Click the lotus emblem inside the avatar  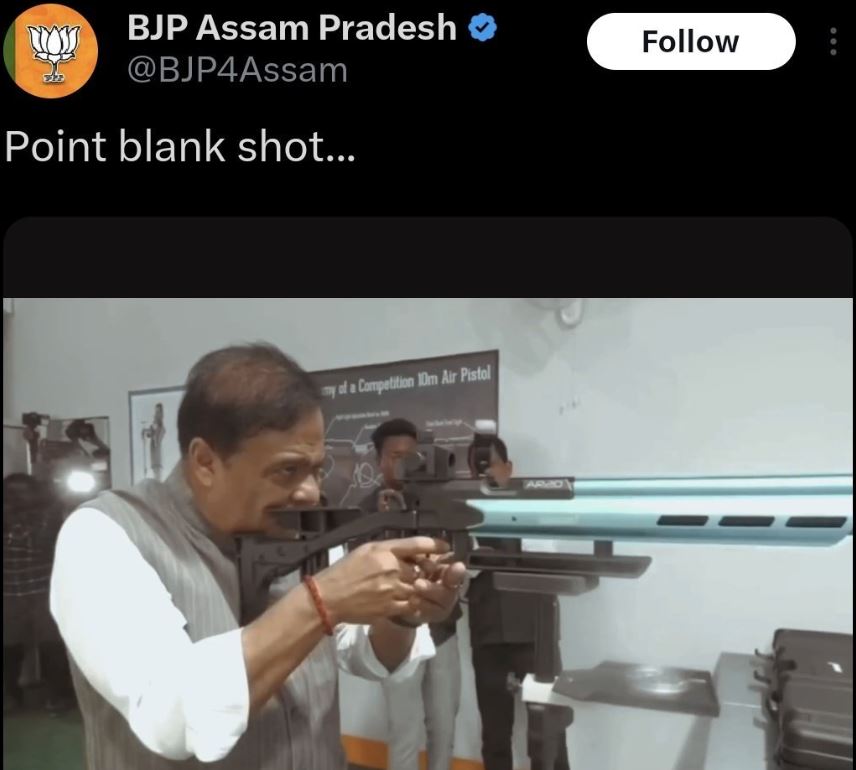(x=54, y=50)
